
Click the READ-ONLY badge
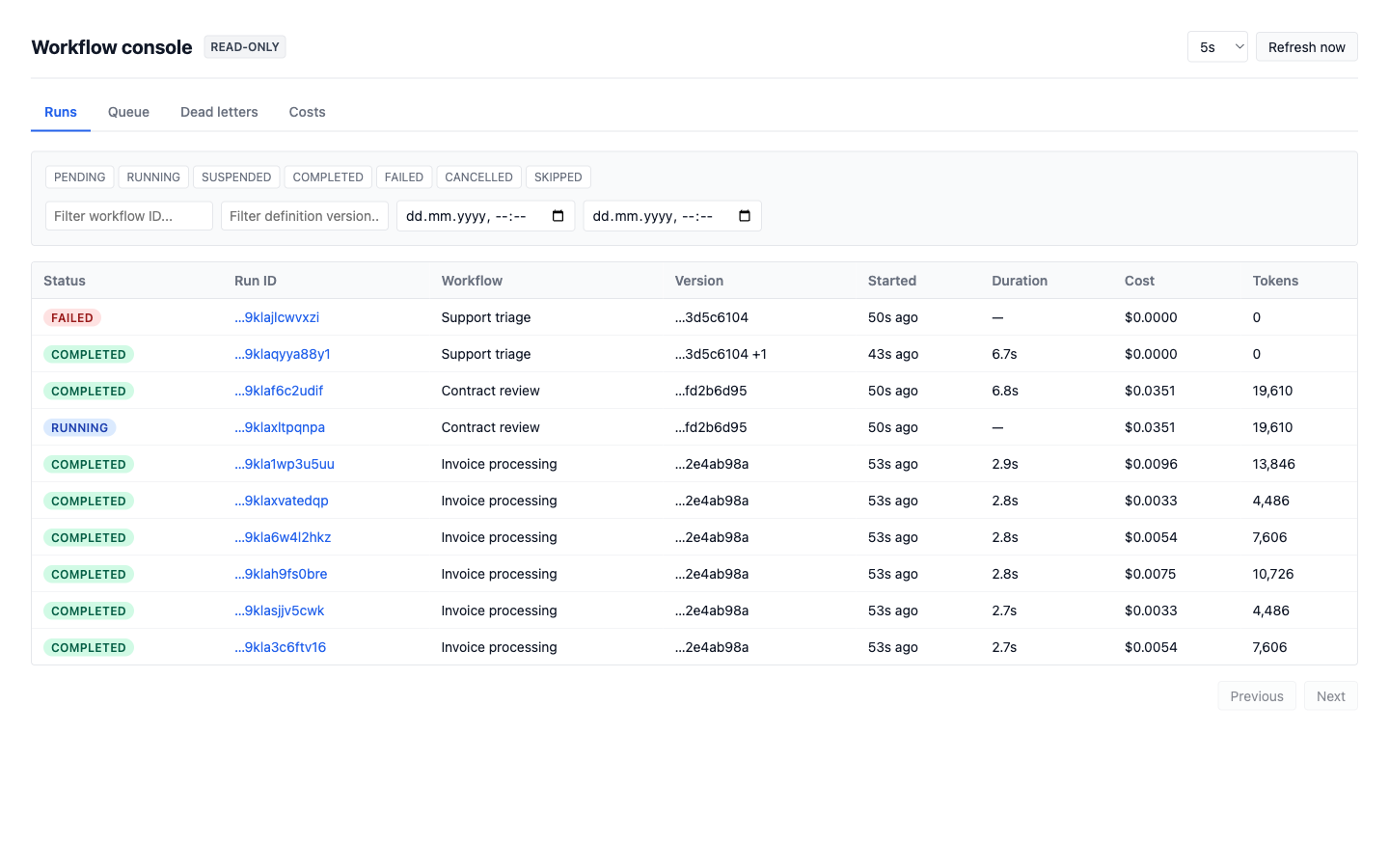pyautogui.click(x=245, y=47)
